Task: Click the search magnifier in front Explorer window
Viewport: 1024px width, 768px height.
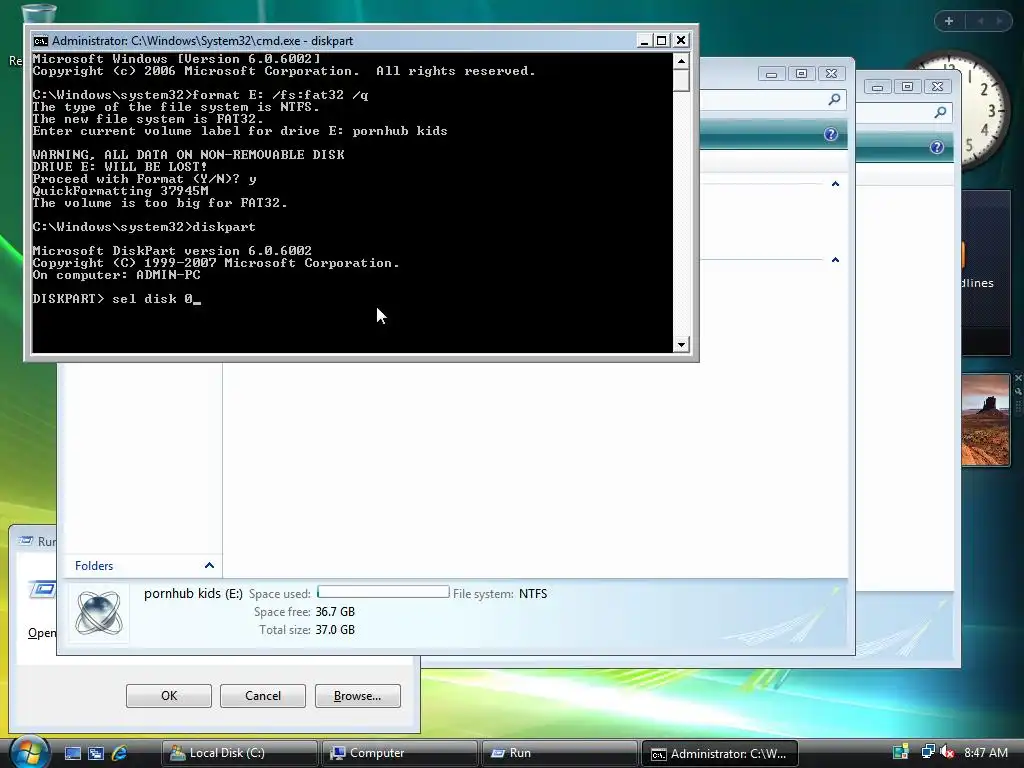Action: 834,99
